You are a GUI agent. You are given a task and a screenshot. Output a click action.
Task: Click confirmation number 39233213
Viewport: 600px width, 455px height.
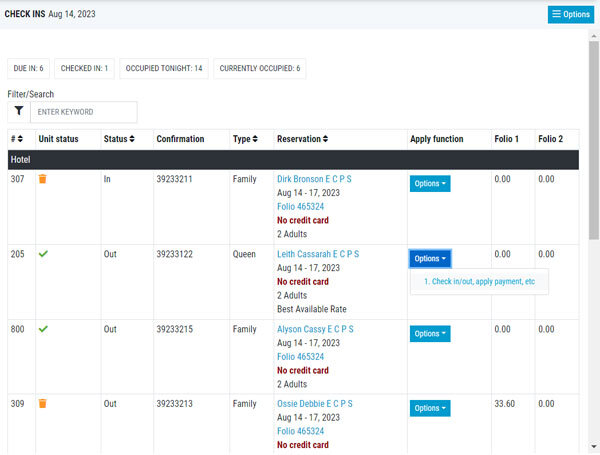coord(174,404)
